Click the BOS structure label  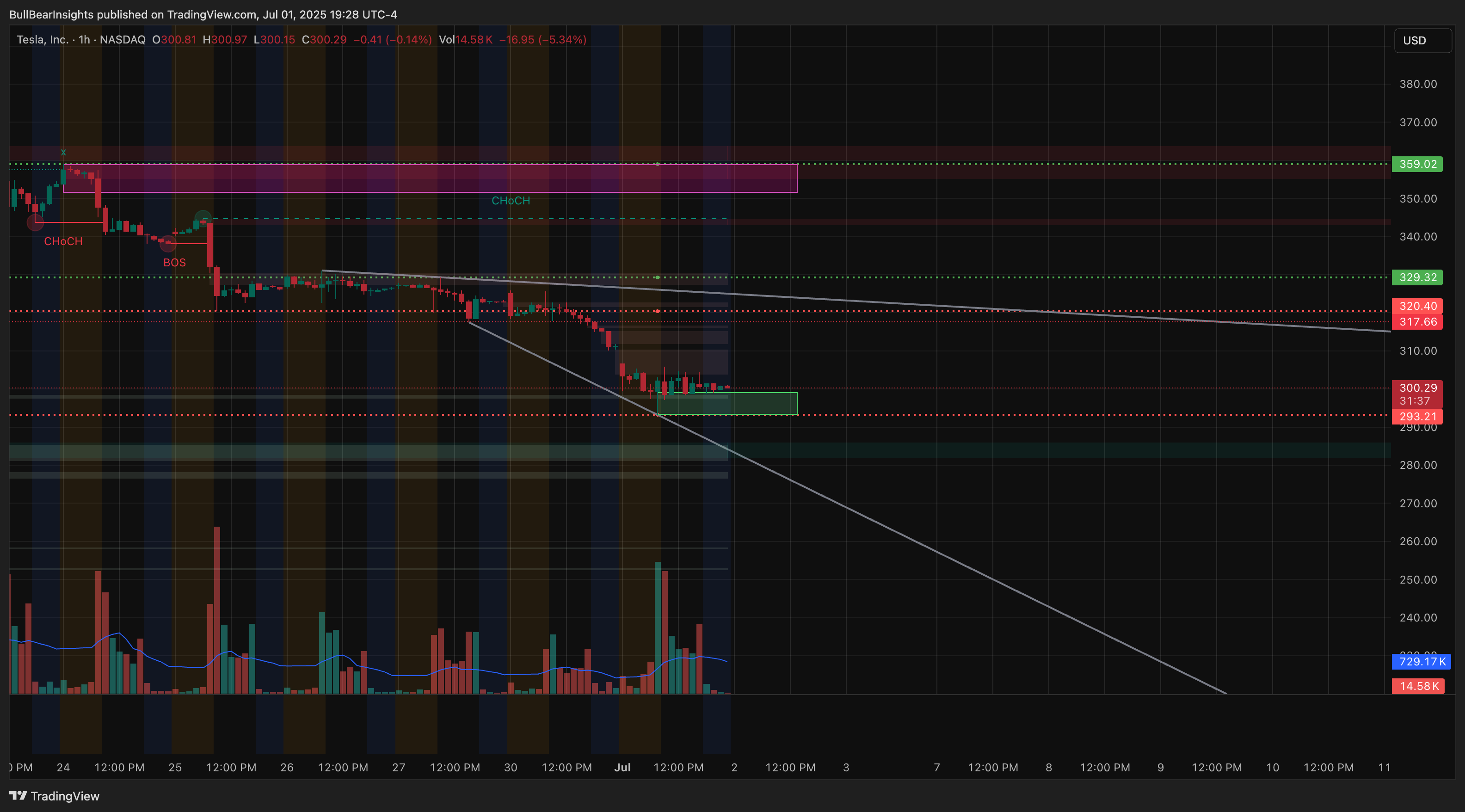pyautogui.click(x=175, y=263)
